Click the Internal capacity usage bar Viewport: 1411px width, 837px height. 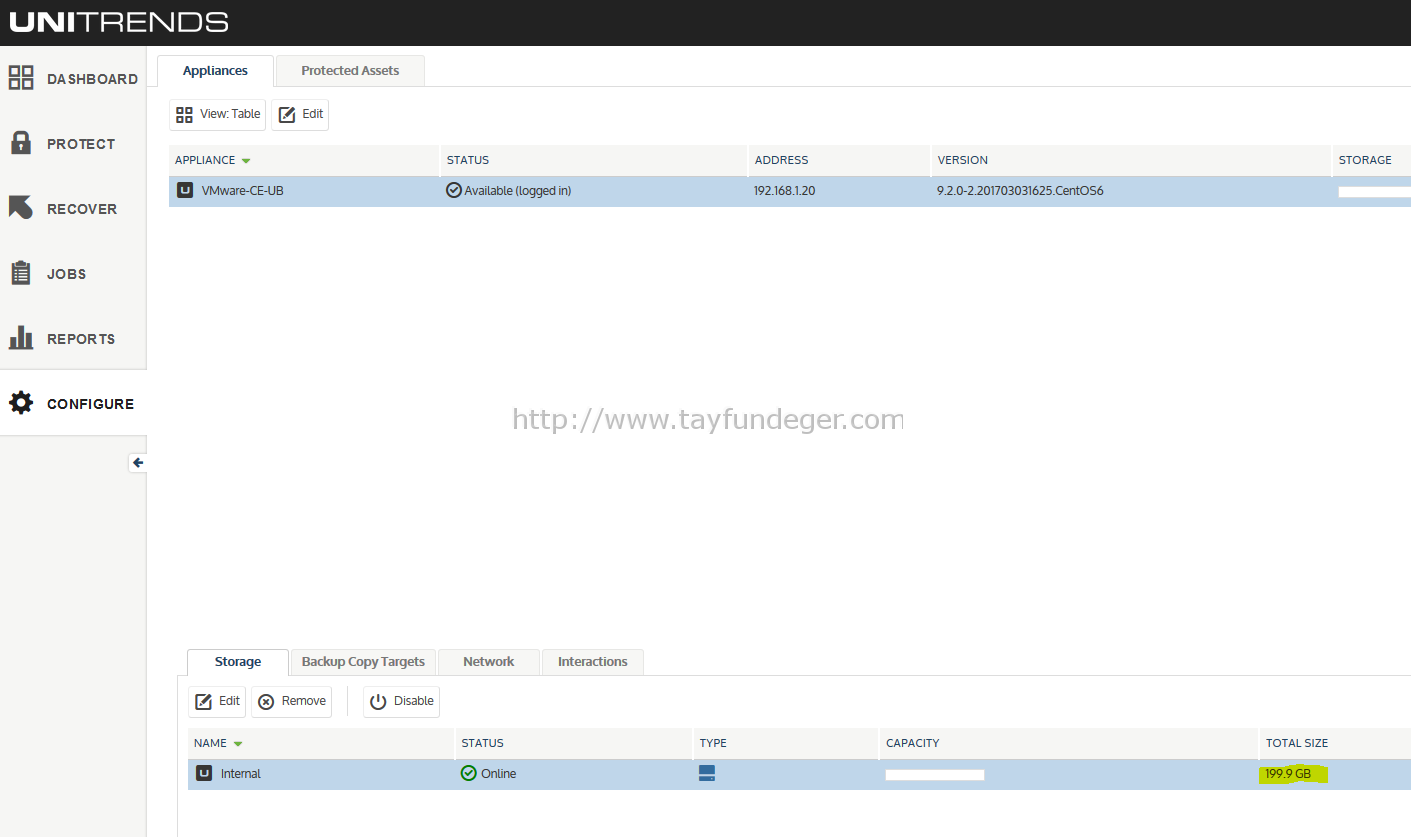935,775
